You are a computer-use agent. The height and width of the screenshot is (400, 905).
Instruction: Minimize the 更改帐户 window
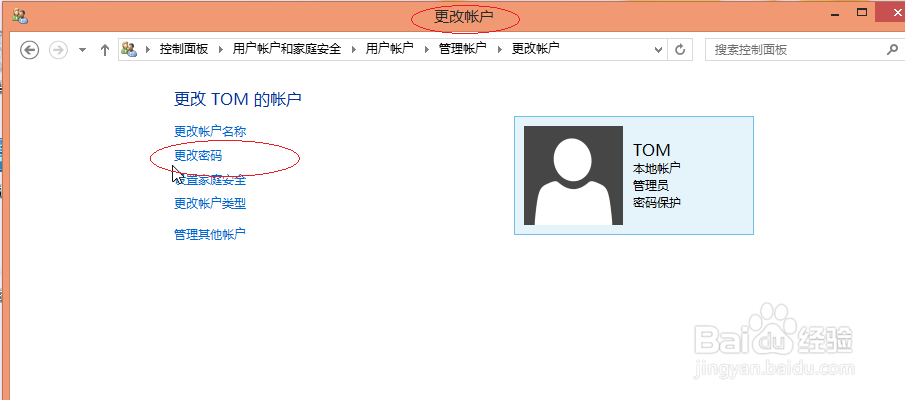835,12
